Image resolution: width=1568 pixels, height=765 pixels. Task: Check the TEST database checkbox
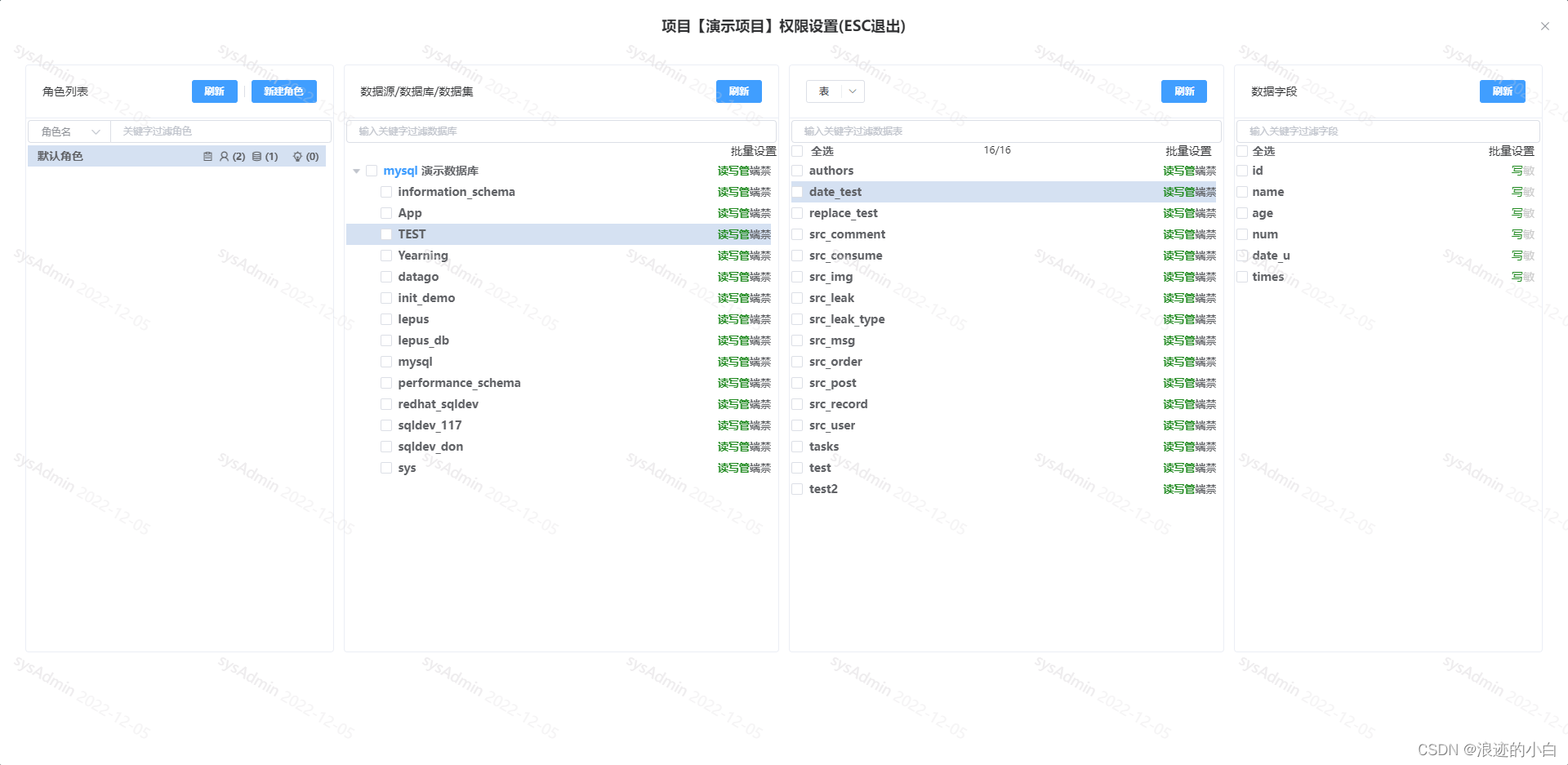(x=386, y=234)
